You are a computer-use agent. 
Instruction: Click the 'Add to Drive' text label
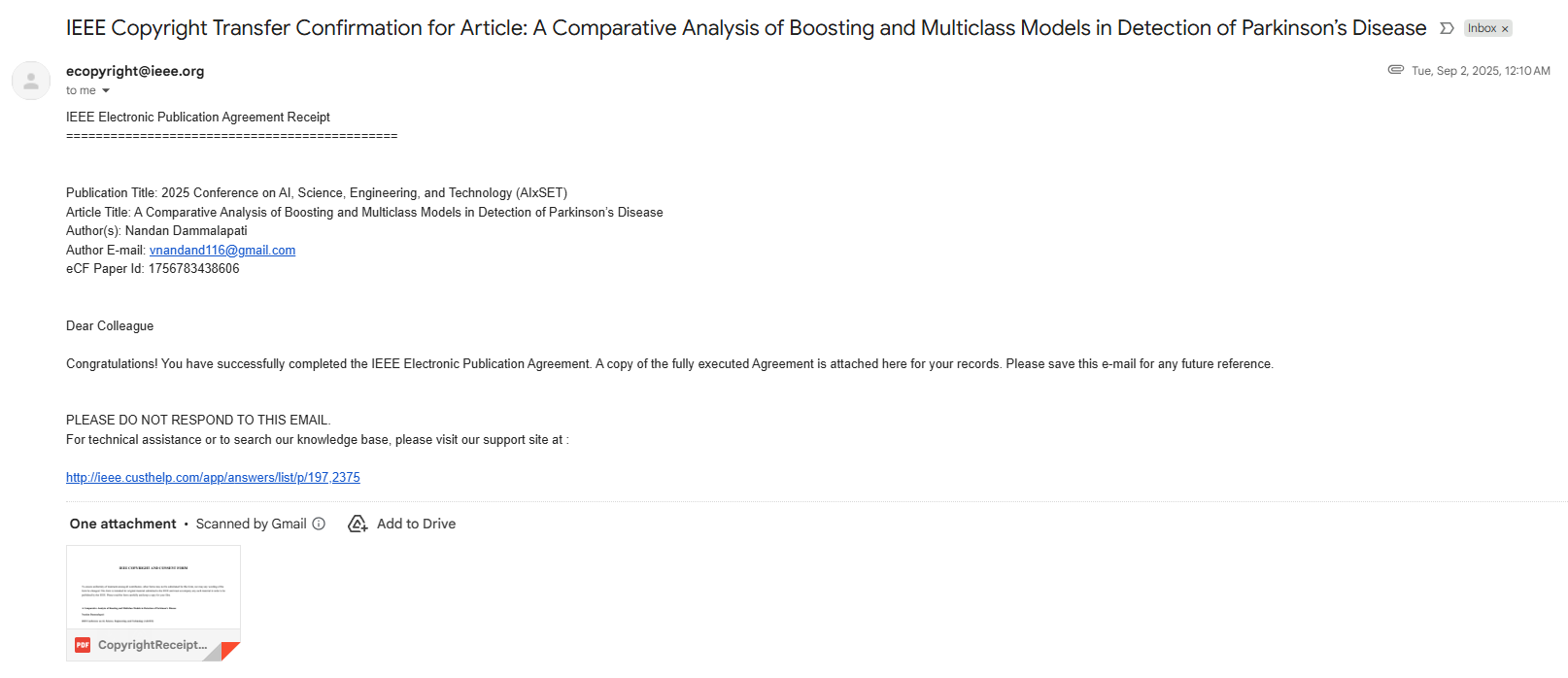[x=416, y=524]
